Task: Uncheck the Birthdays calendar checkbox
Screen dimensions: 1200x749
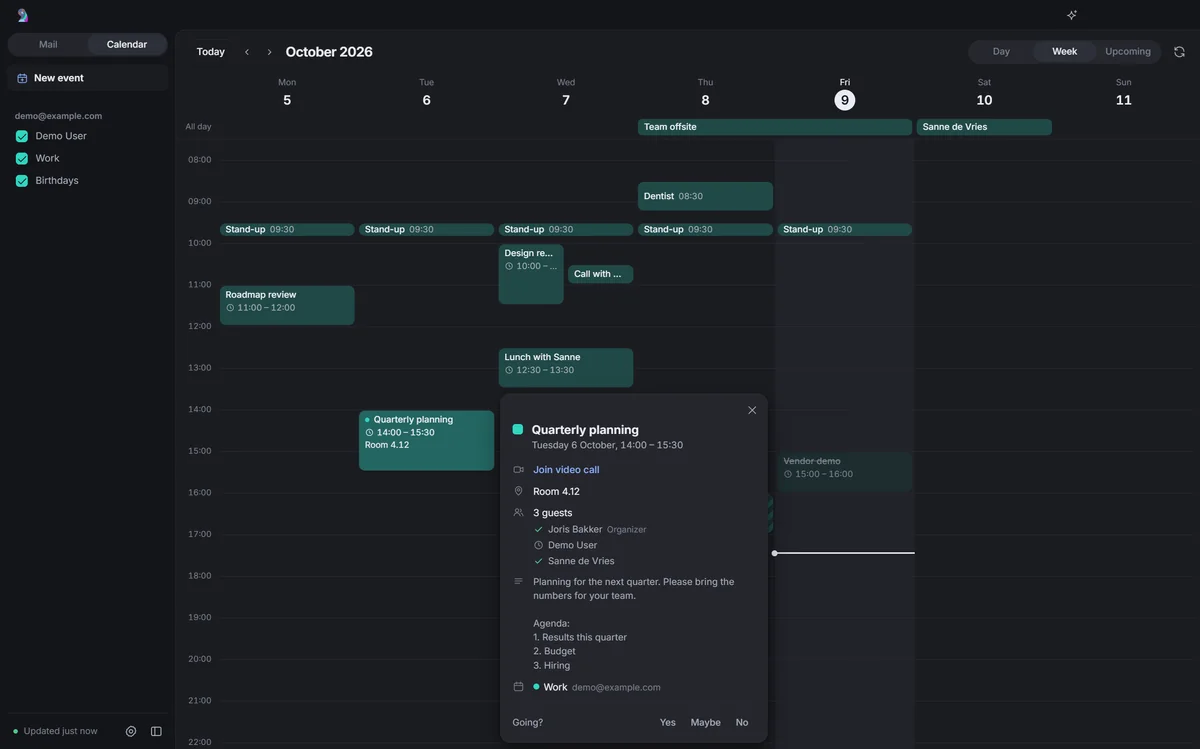Action: (x=22, y=181)
